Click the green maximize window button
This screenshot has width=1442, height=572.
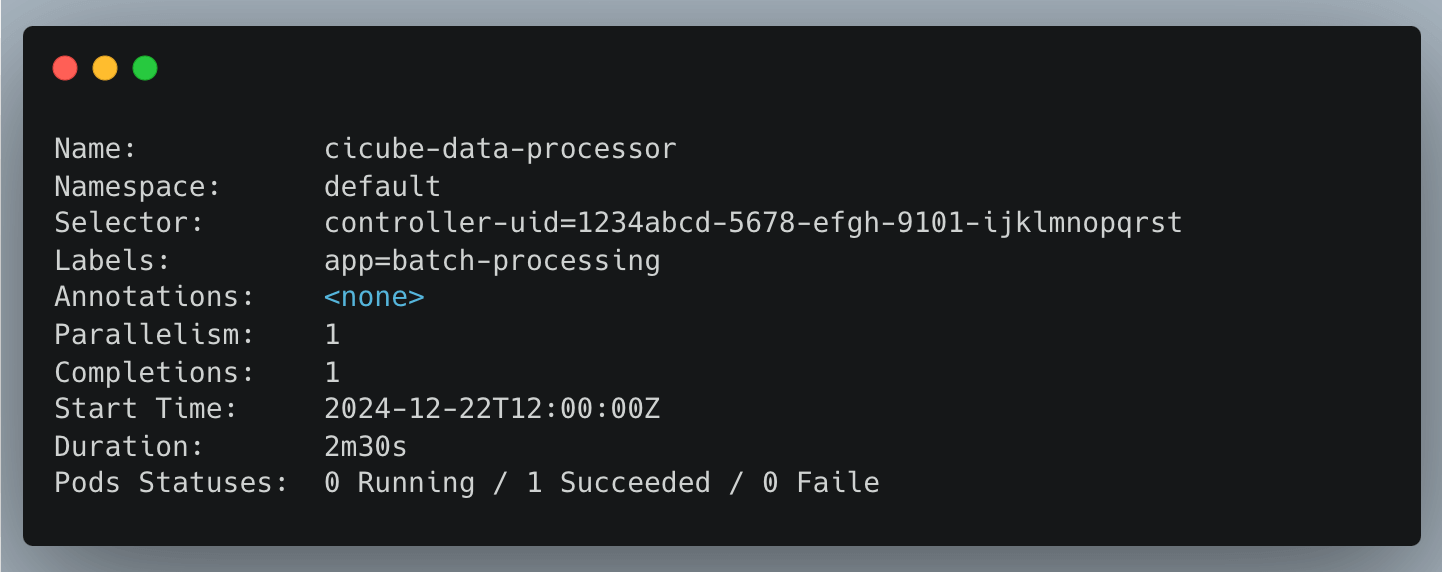click(x=145, y=68)
